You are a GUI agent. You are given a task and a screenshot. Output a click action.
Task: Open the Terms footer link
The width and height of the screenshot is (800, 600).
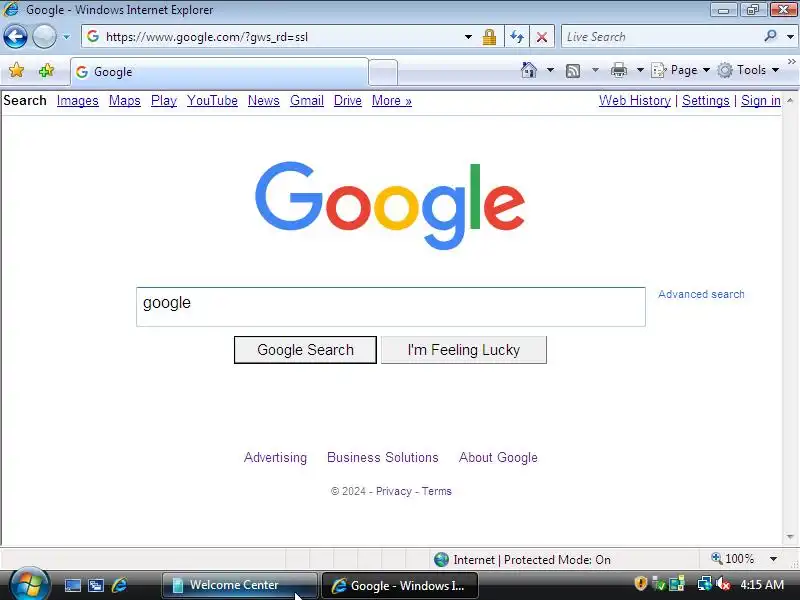click(x=437, y=491)
